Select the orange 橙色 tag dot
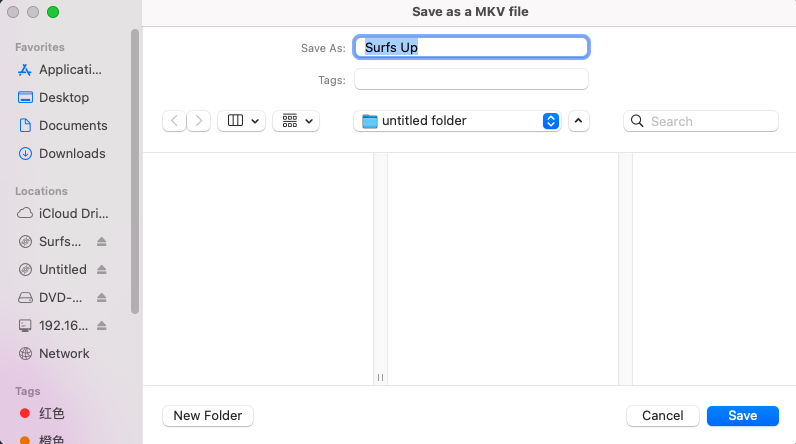Screen dimensions: 796x444 [24, 440]
